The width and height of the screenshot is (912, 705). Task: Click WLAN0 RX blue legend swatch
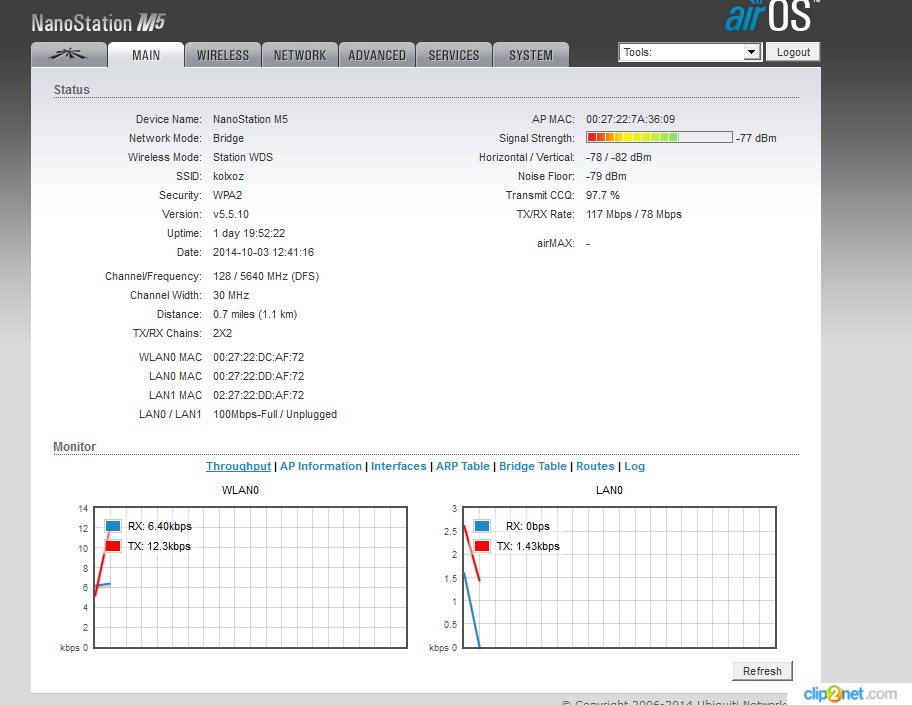coord(113,526)
